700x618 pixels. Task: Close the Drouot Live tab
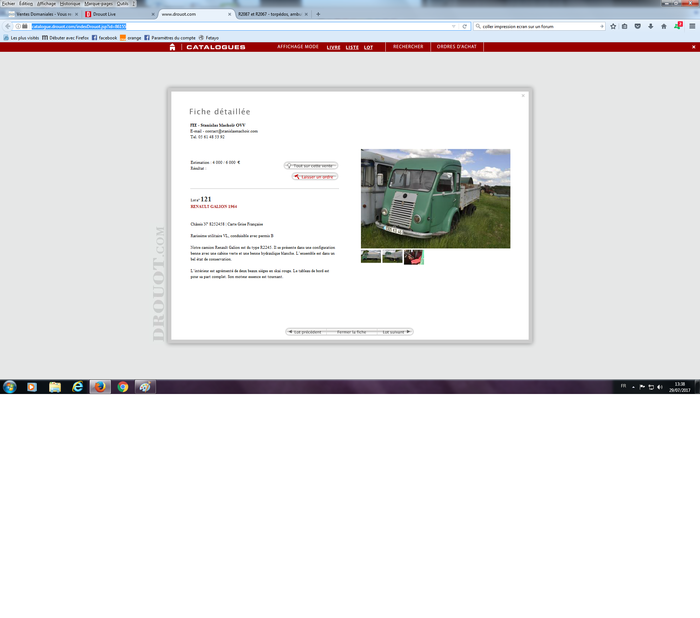coord(153,14)
